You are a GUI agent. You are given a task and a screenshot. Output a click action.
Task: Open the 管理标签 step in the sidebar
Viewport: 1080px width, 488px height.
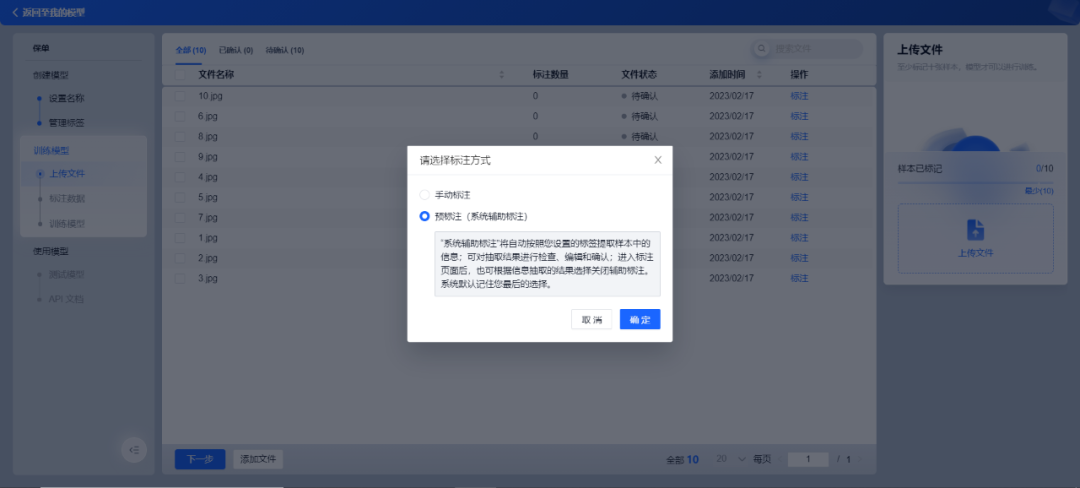coord(67,123)
